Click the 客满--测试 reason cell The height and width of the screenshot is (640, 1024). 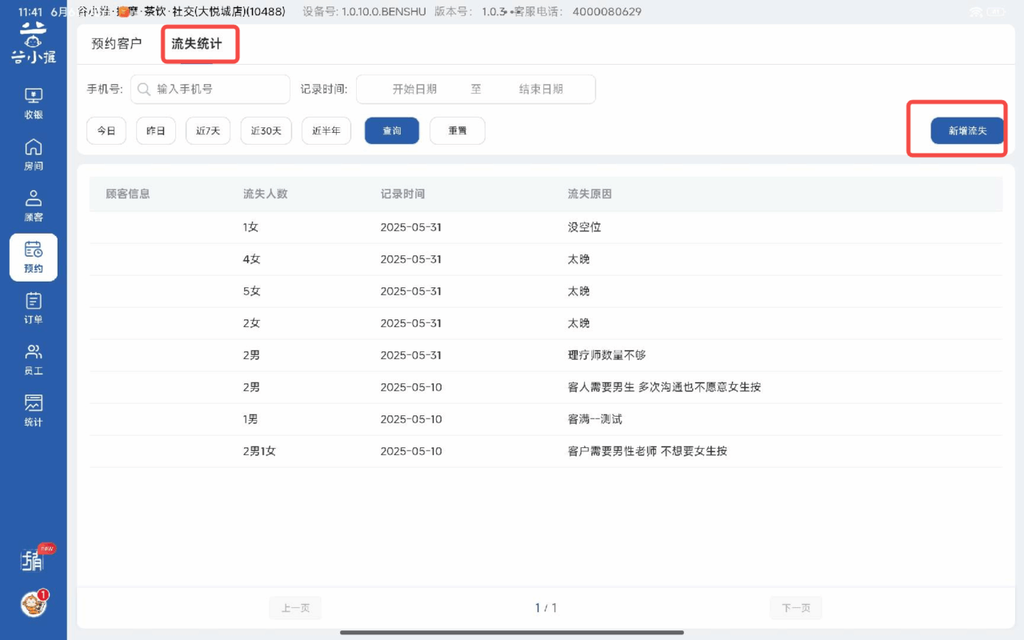(x=595, y=419)
